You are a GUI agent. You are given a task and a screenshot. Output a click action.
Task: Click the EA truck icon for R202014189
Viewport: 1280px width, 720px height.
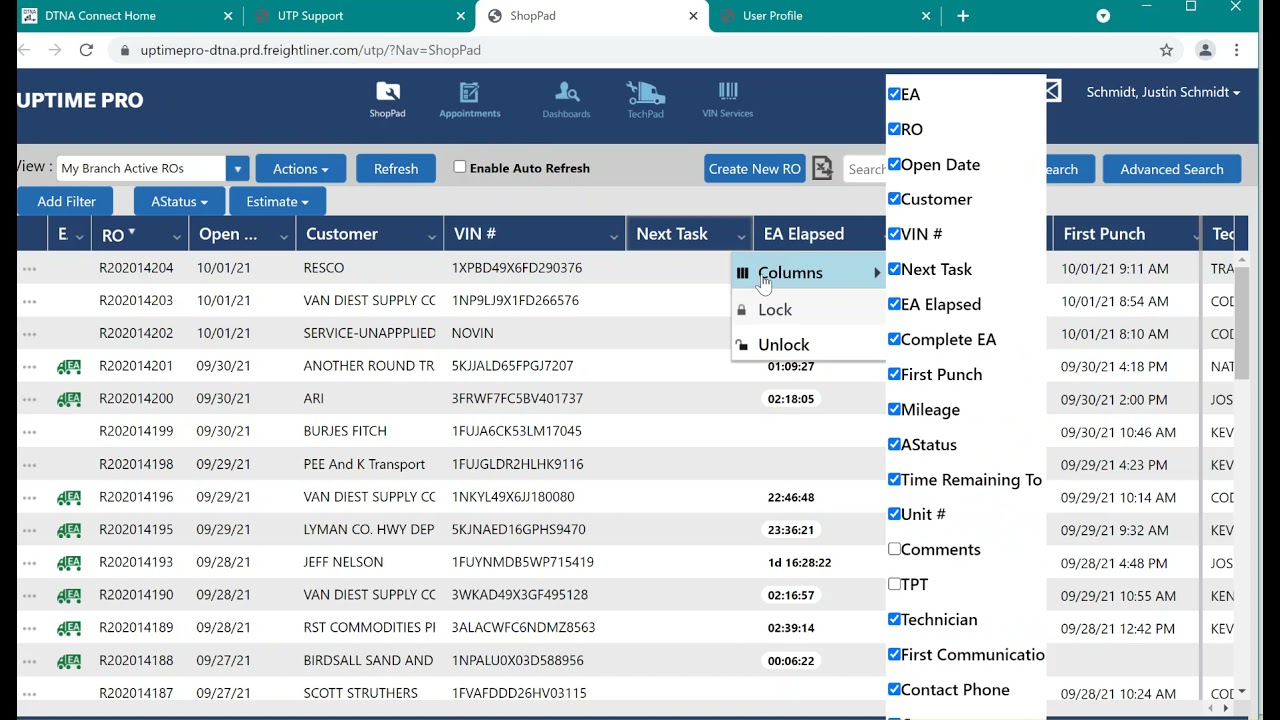coord(69,629)
